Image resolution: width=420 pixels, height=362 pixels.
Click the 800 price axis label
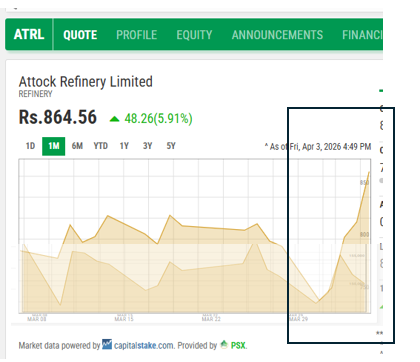point(364,235)
